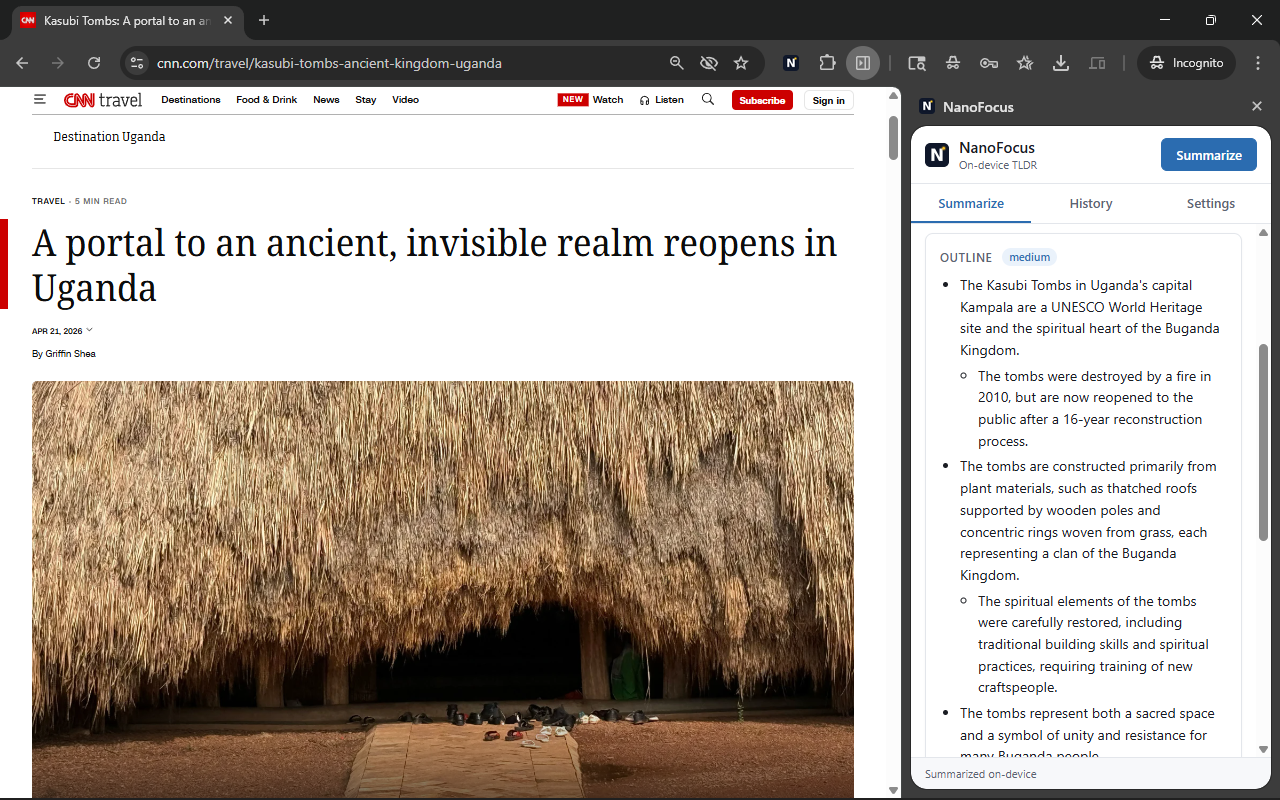Open the Chrome Extensions puzzle icon
1280x800 pixels.
pos(827,62)
